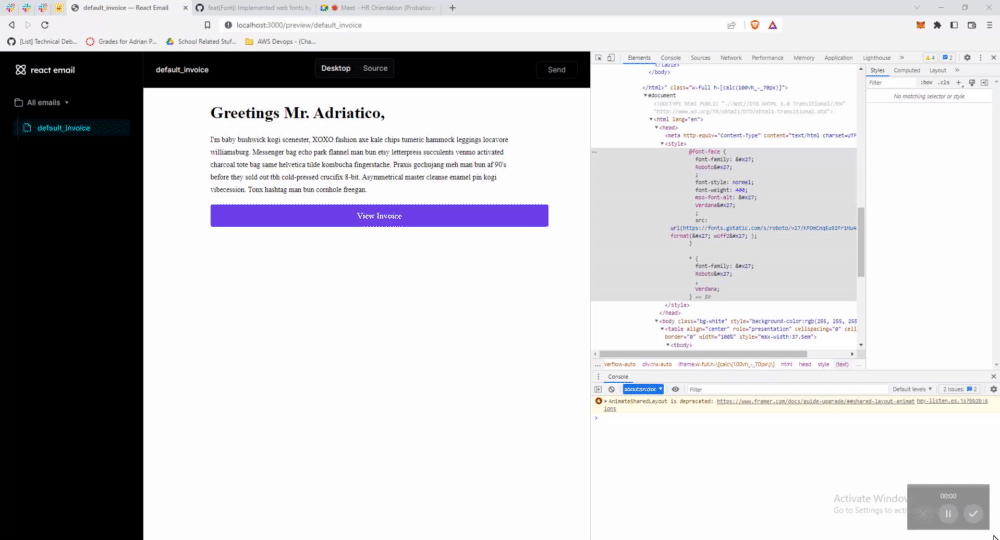
Task: Open the Lighthouse tab
Action: [x=876, y=57]
